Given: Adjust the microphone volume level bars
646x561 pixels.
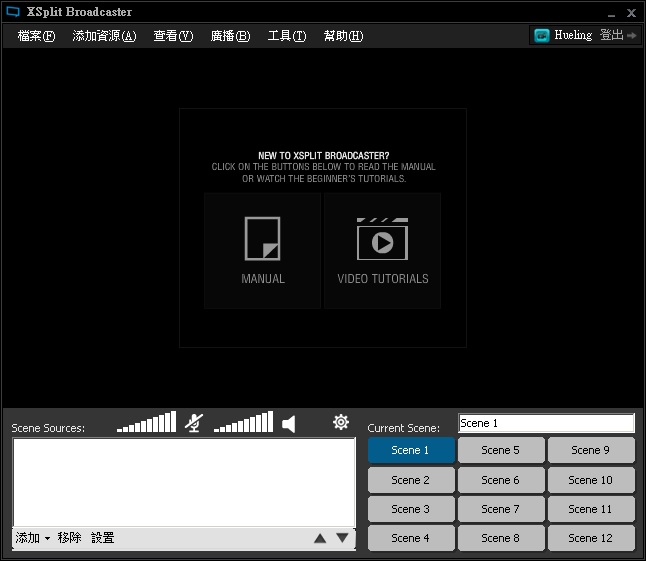Looking at the screenshot, I should point(146,422).
